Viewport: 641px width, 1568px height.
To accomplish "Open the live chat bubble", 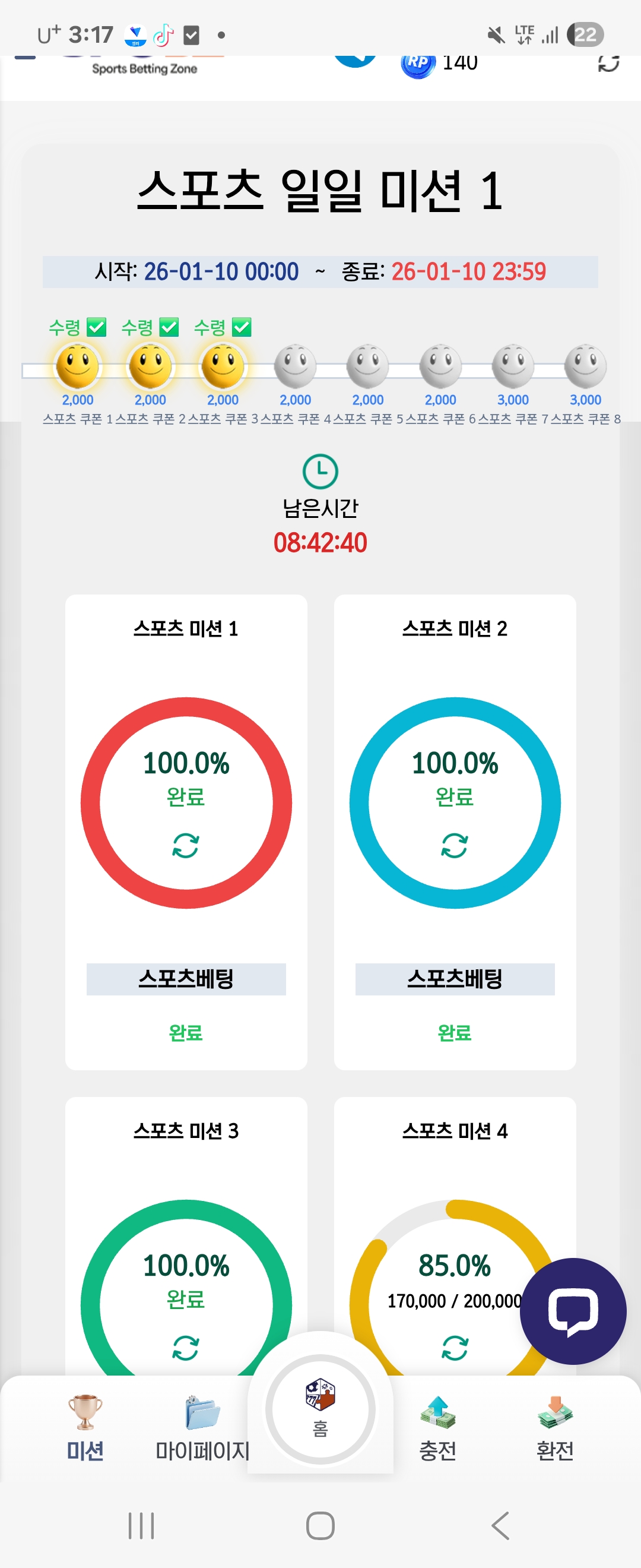I will tap(572, 1310).
